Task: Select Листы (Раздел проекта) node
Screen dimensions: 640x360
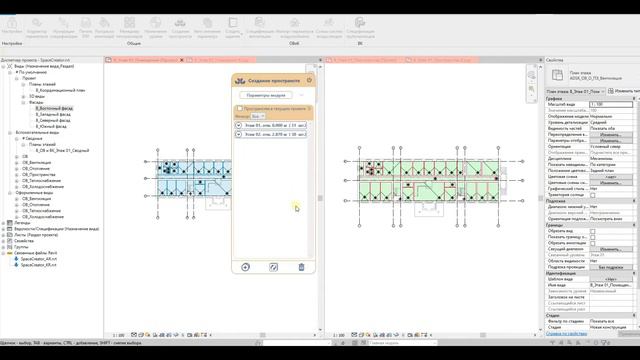Action: pyautogui.click(x=36, y=235)
